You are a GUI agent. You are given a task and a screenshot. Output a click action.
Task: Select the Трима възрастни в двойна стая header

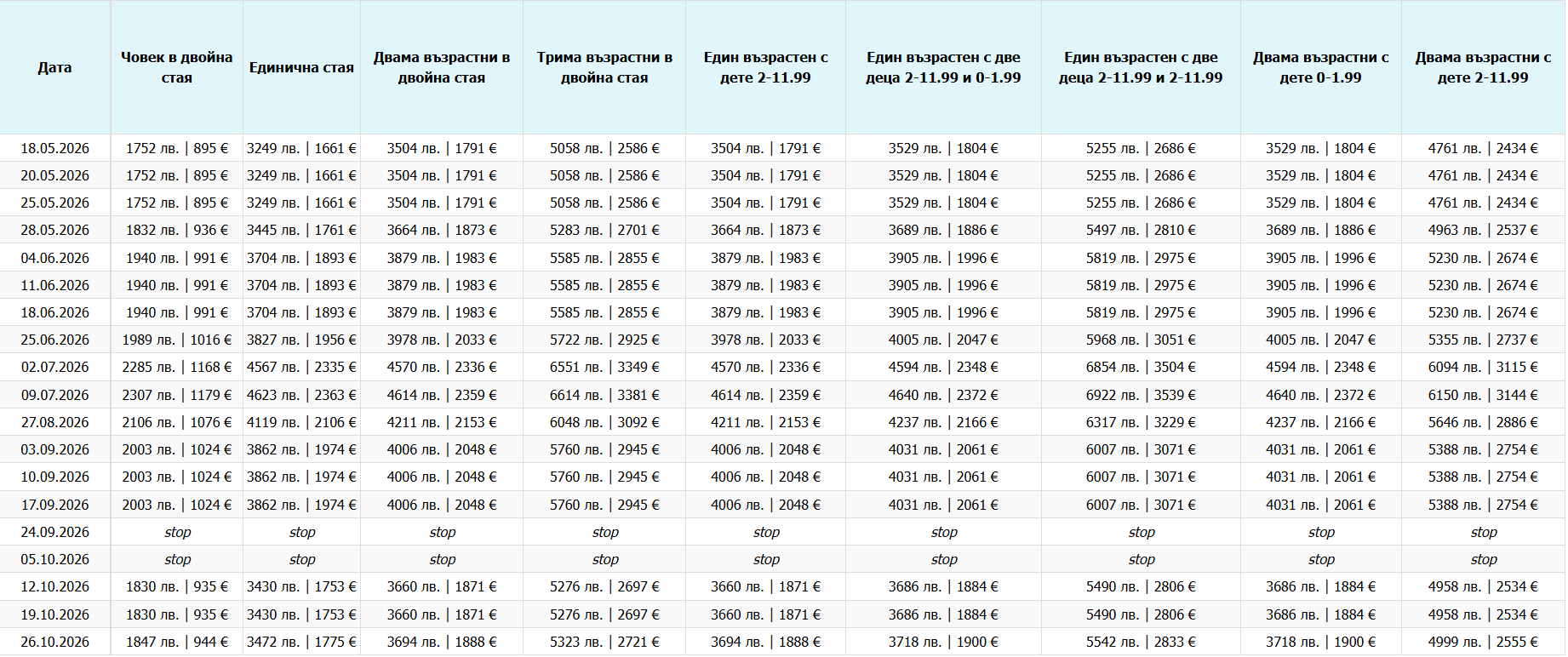pyautogui.click(x=604, y=67)
